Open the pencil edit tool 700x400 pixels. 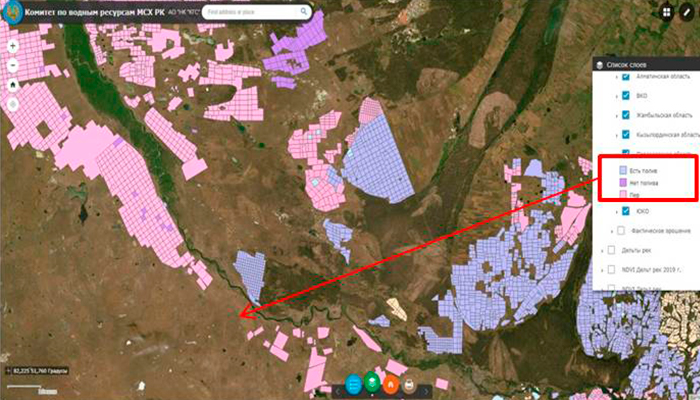tap(687, 12)
